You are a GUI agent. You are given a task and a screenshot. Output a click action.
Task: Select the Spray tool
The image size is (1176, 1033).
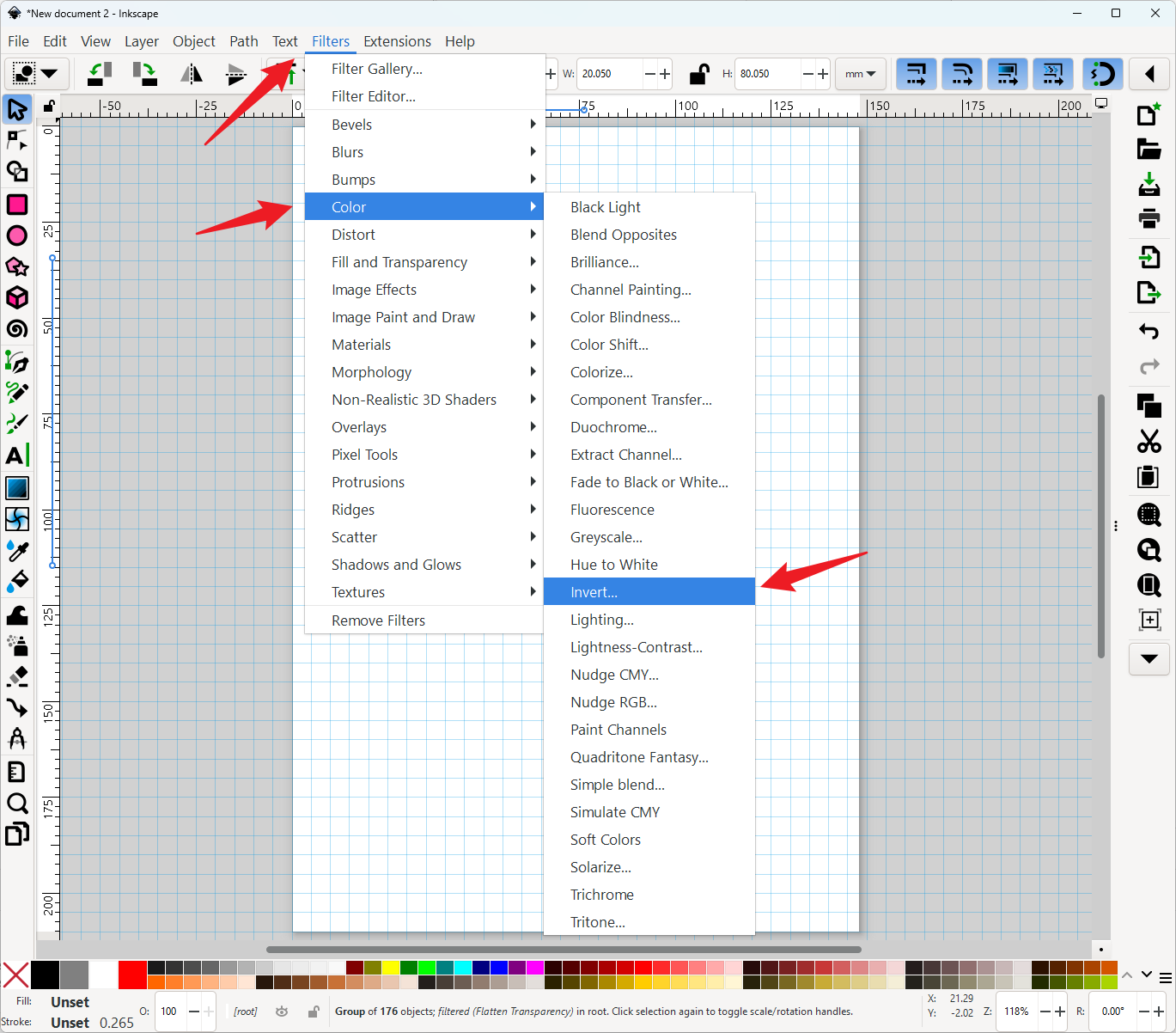[17, 645]
